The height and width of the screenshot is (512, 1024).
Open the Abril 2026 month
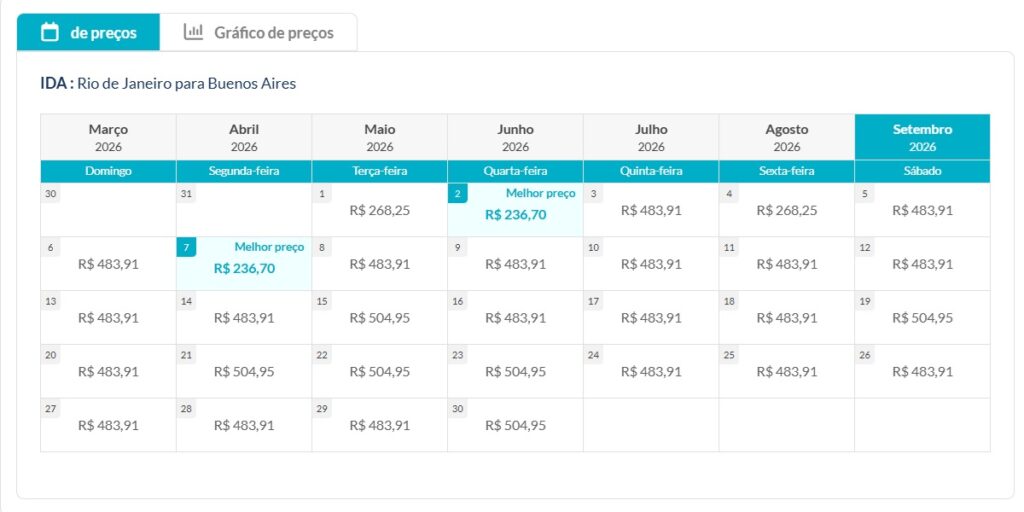(244, 137)
